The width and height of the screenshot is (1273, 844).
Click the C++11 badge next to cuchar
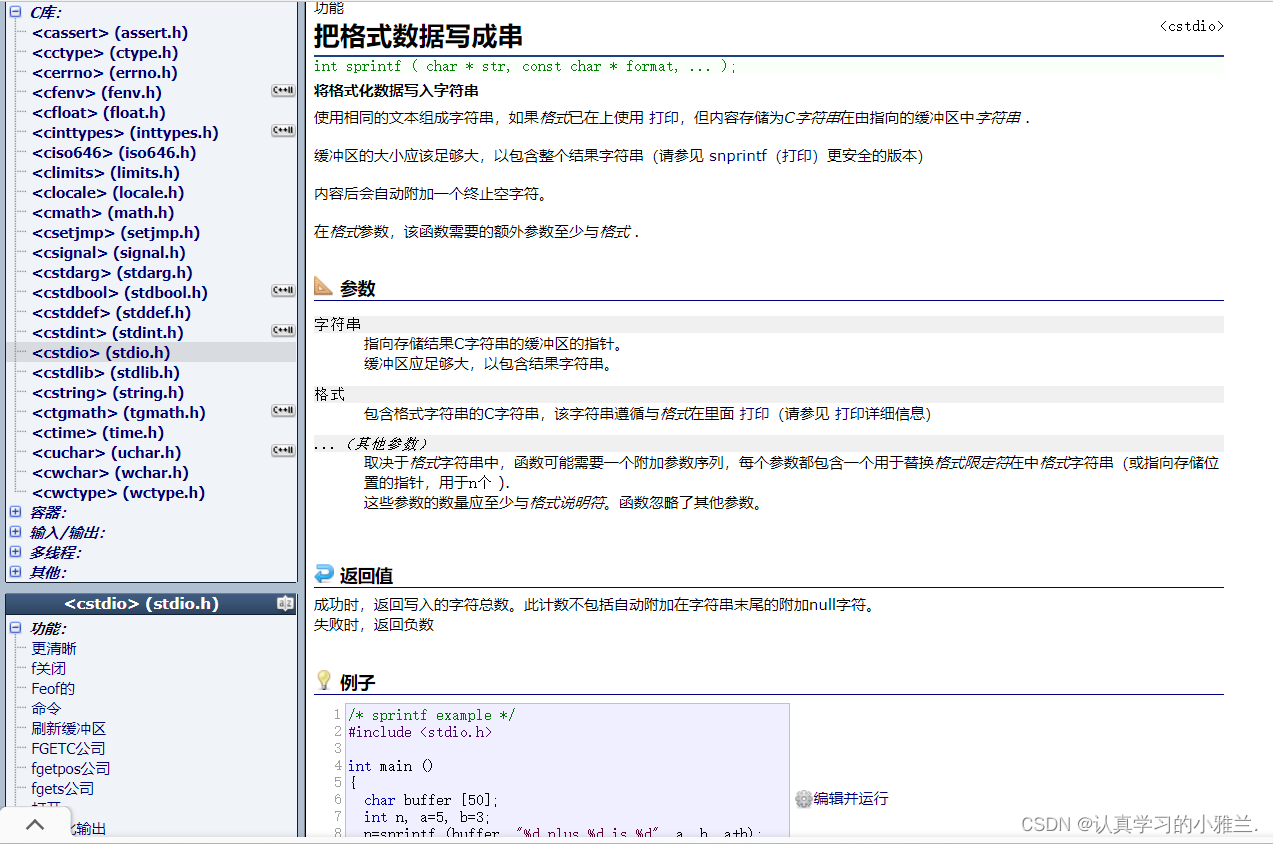[283, 451]
